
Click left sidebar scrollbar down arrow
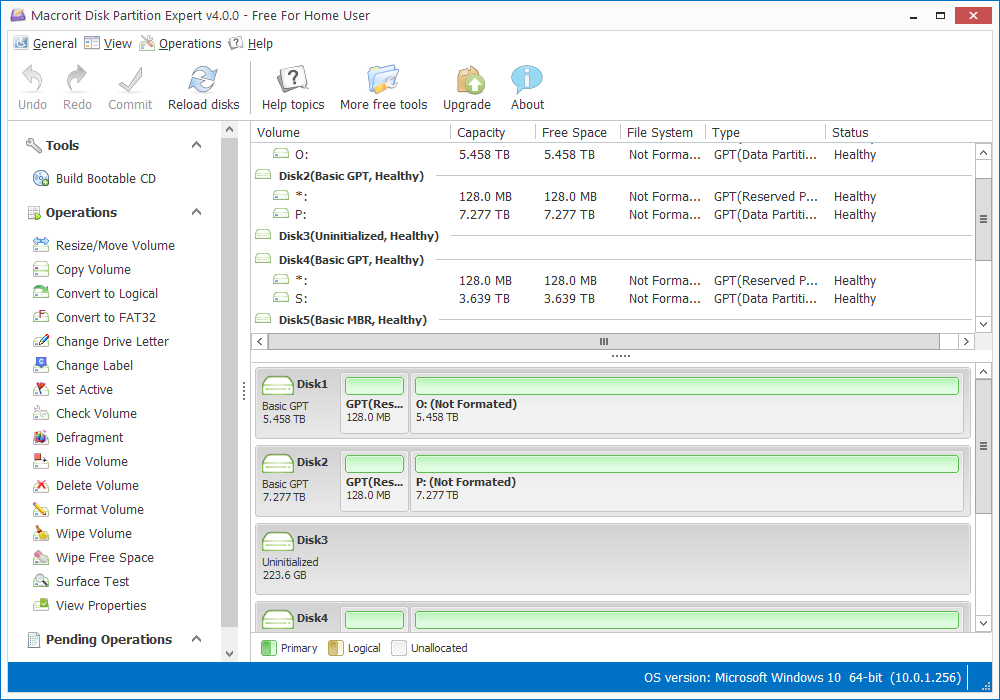pos(230,653)
